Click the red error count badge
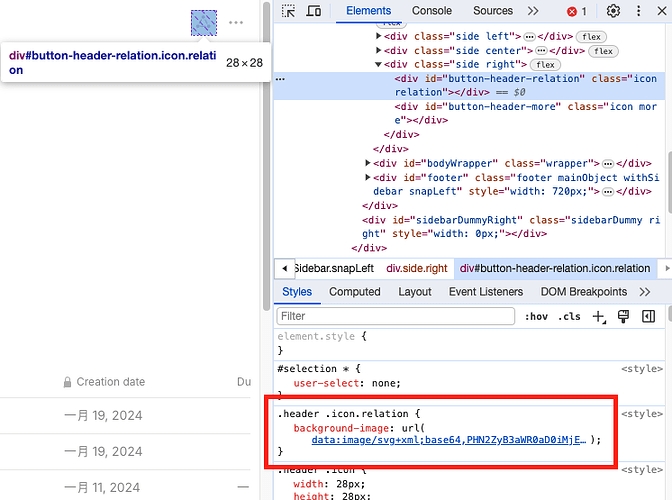Screen dimensions: 672x500 click(x=577, y=11)
